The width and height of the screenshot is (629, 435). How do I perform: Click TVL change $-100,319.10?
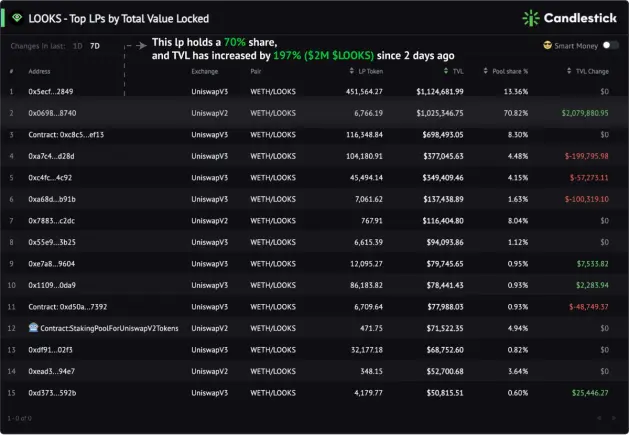[586, 199]
